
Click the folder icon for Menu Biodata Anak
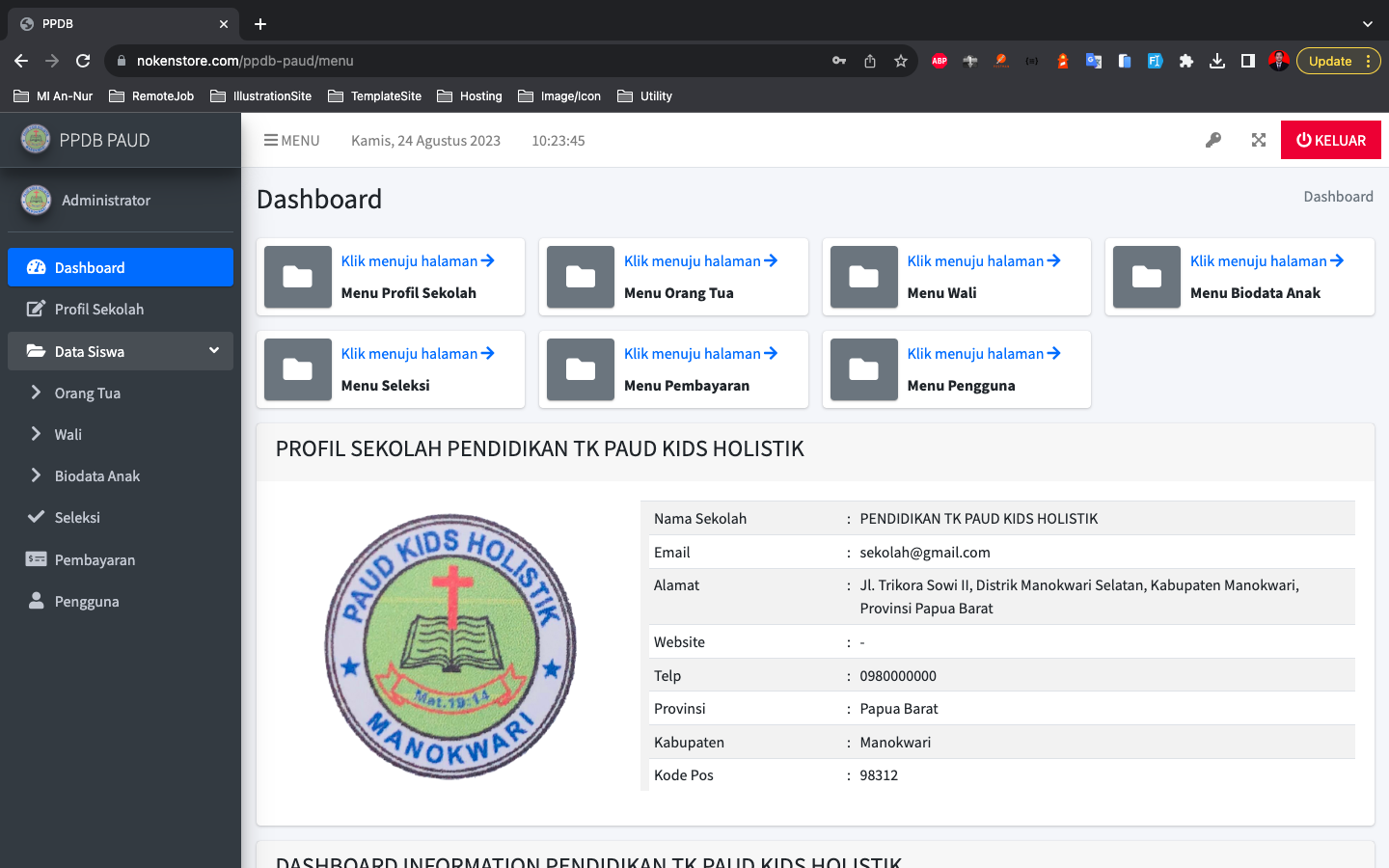(x=1146, y=277)
